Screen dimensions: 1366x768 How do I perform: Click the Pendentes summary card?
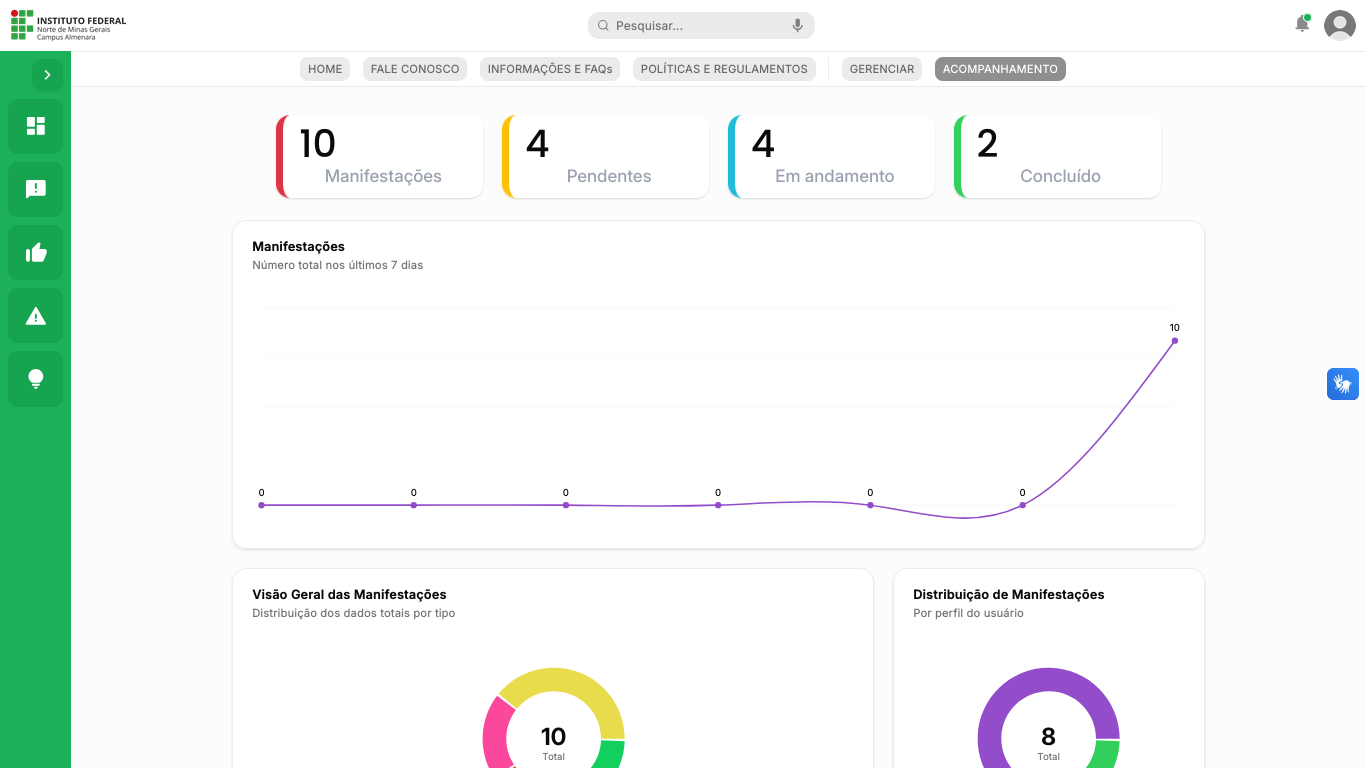[606, 157]
